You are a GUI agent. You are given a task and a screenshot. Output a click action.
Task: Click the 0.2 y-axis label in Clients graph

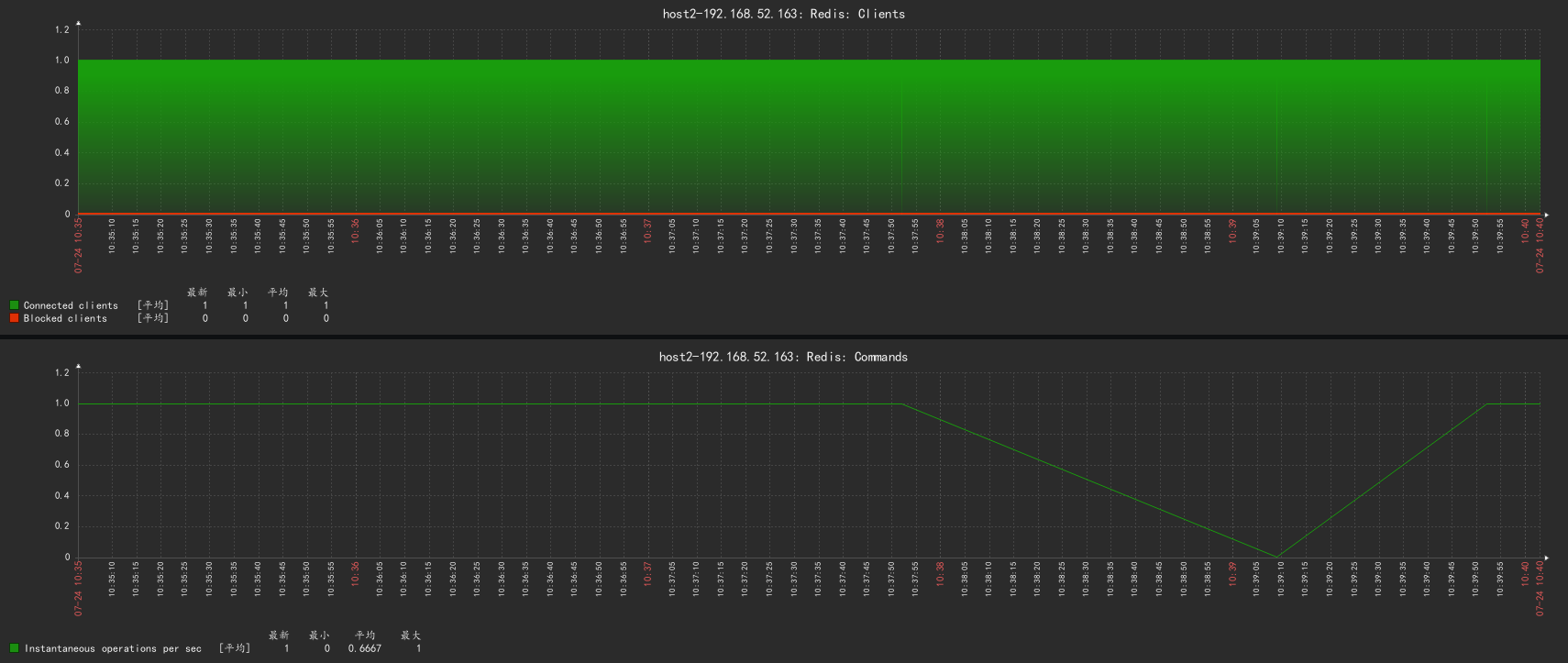pyautogui.click(x=61, y=182)
